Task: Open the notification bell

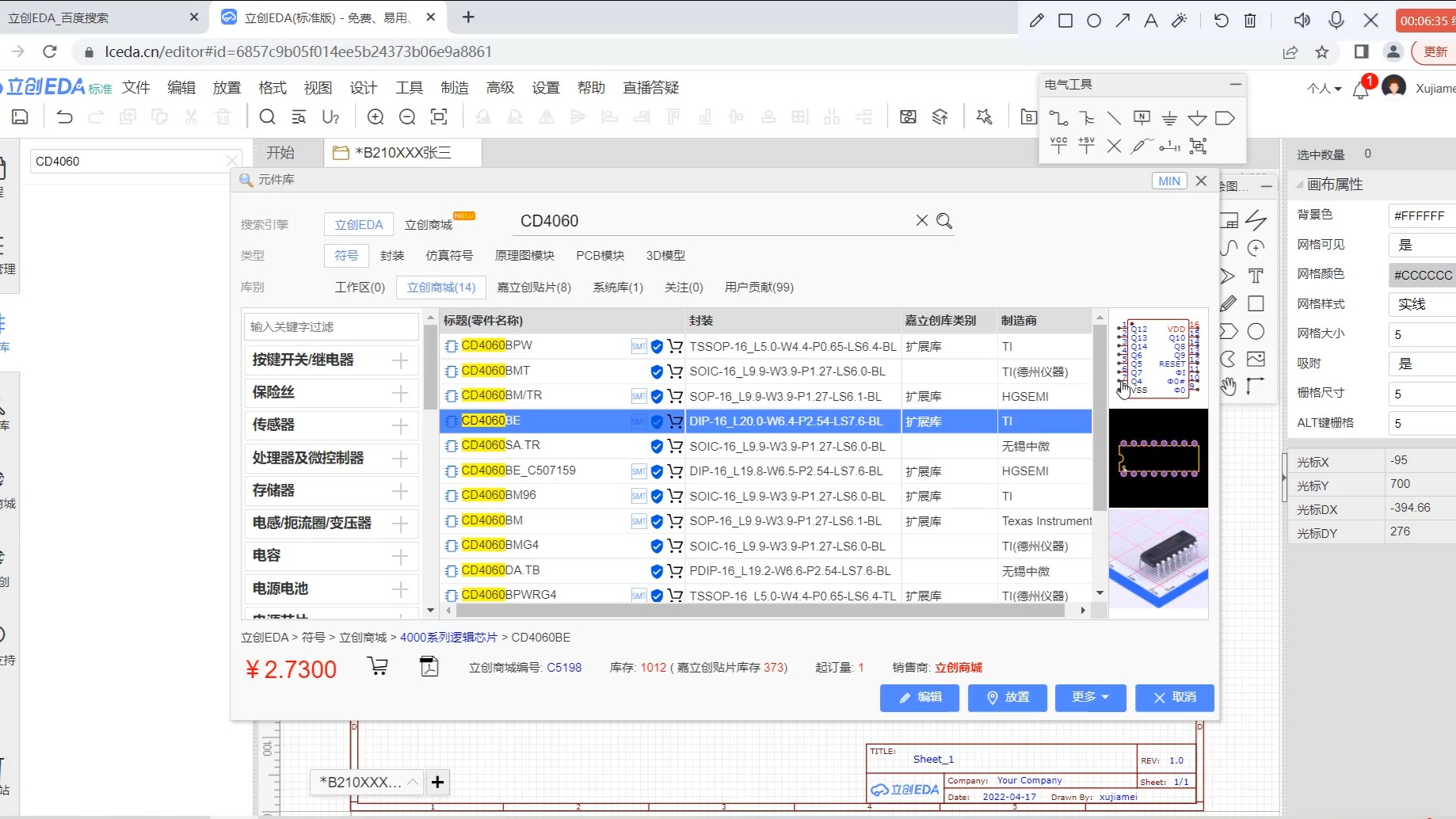Action: 1361,89
